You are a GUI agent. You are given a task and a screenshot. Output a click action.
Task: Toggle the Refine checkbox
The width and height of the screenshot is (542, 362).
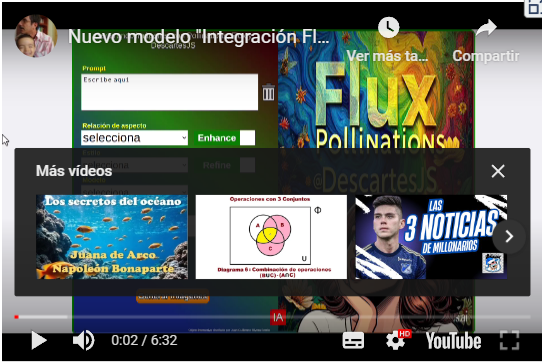247,165
